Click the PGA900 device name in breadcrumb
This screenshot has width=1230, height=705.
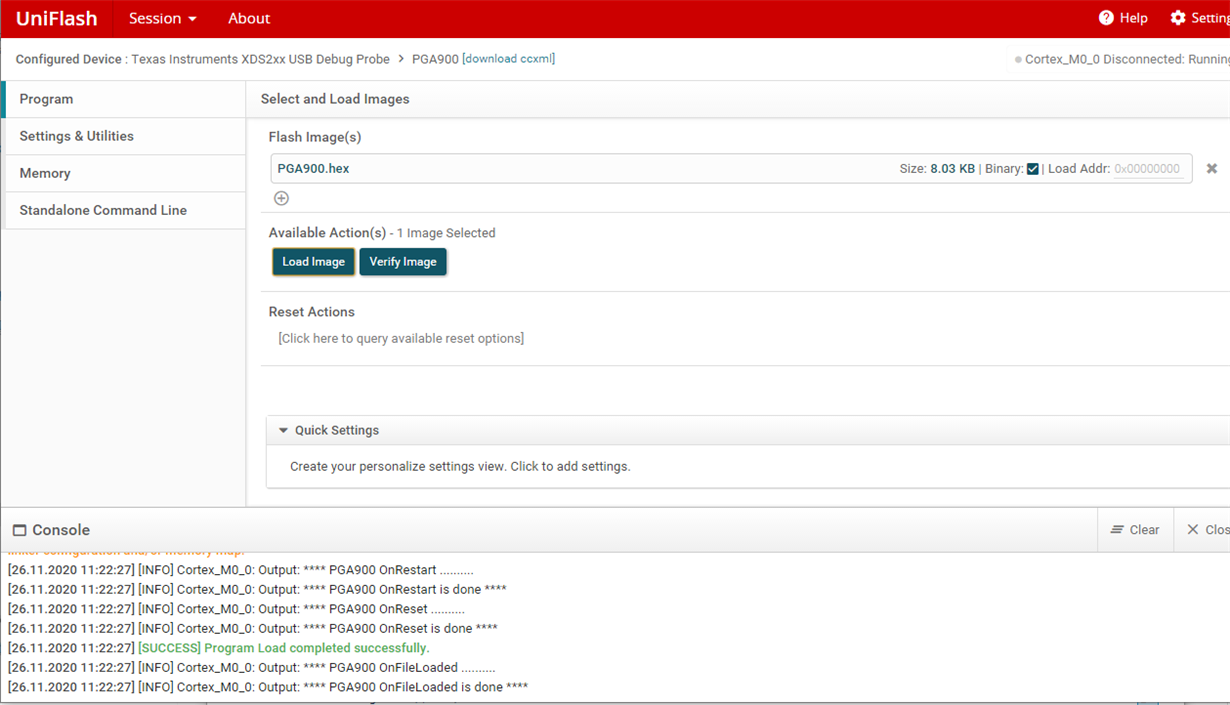click(x=435, y=59)
